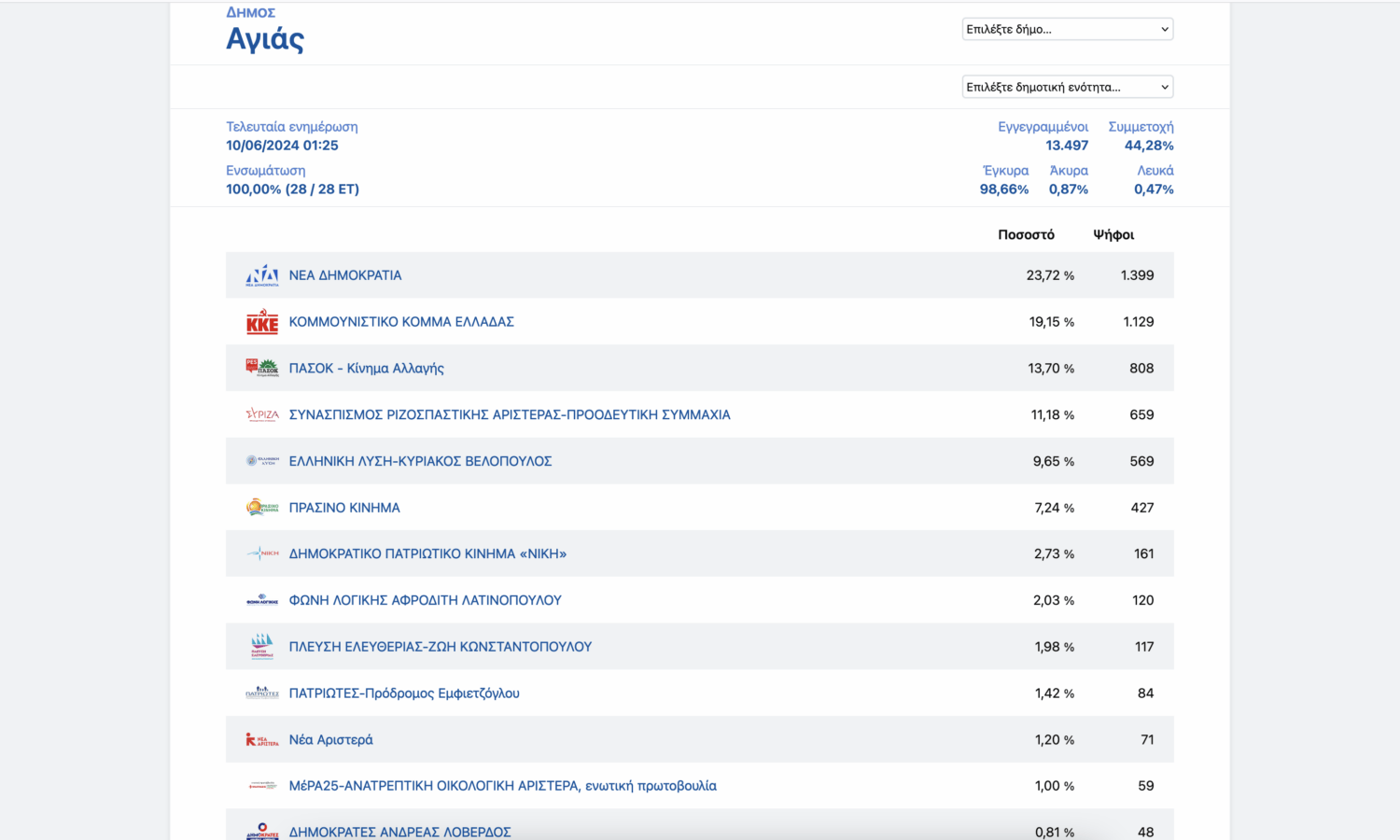1400x840 pixels.
Task: Click the 10/06/2024 01:25 timestamp
Action: [282, 146]
